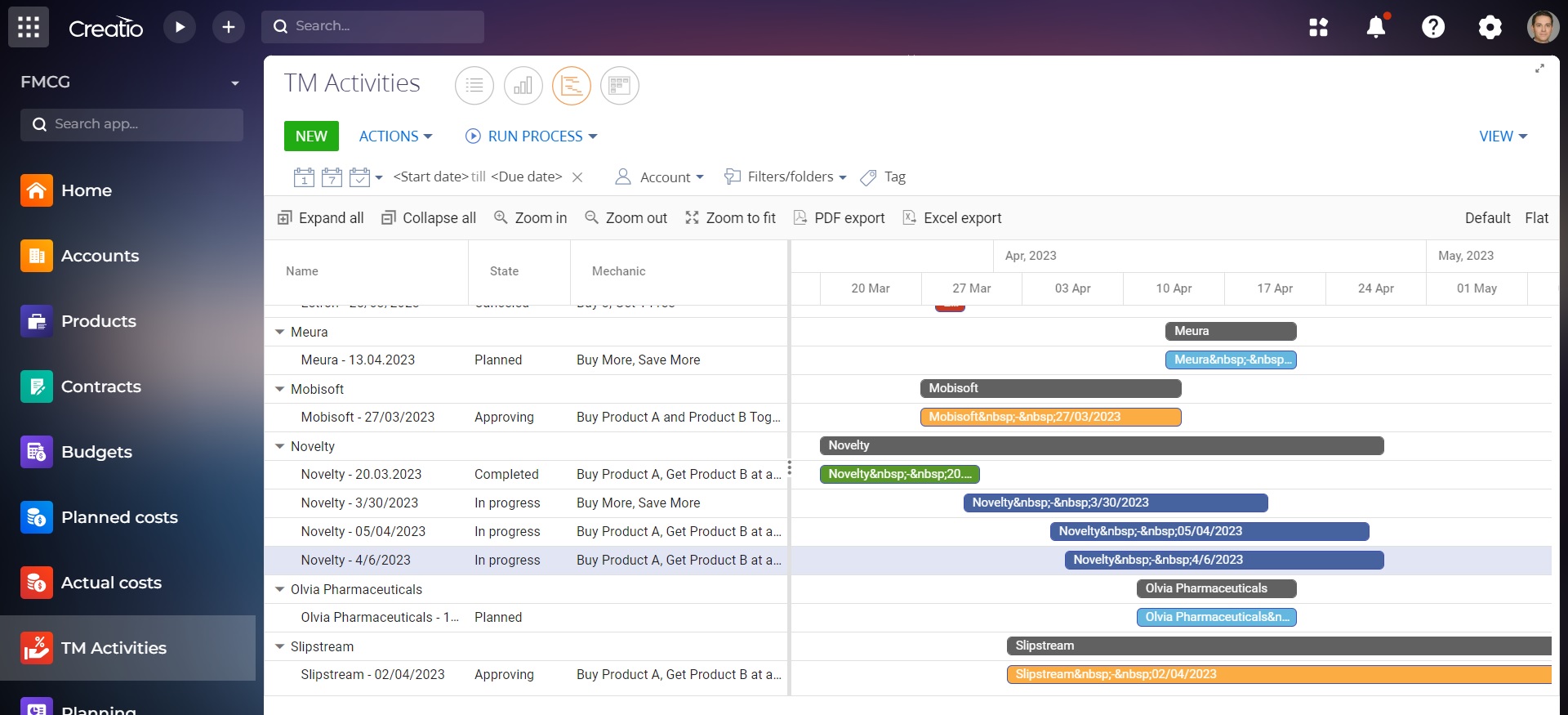Switch to the Flat theme

[1536, 218]
